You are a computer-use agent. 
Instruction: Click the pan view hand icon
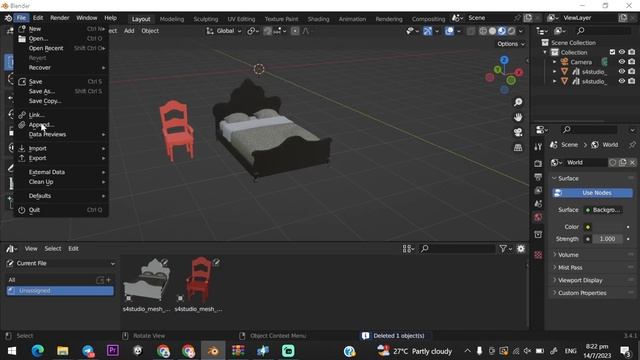pyautogui.click(x=518, y=117)
